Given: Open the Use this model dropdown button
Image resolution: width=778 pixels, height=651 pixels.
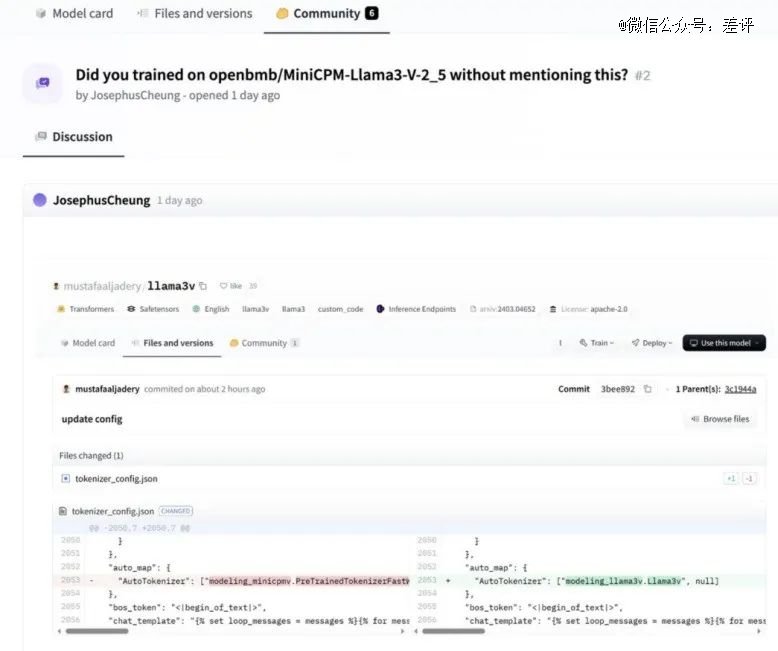Looking at the screenshot, I should (x=724, y=343).
